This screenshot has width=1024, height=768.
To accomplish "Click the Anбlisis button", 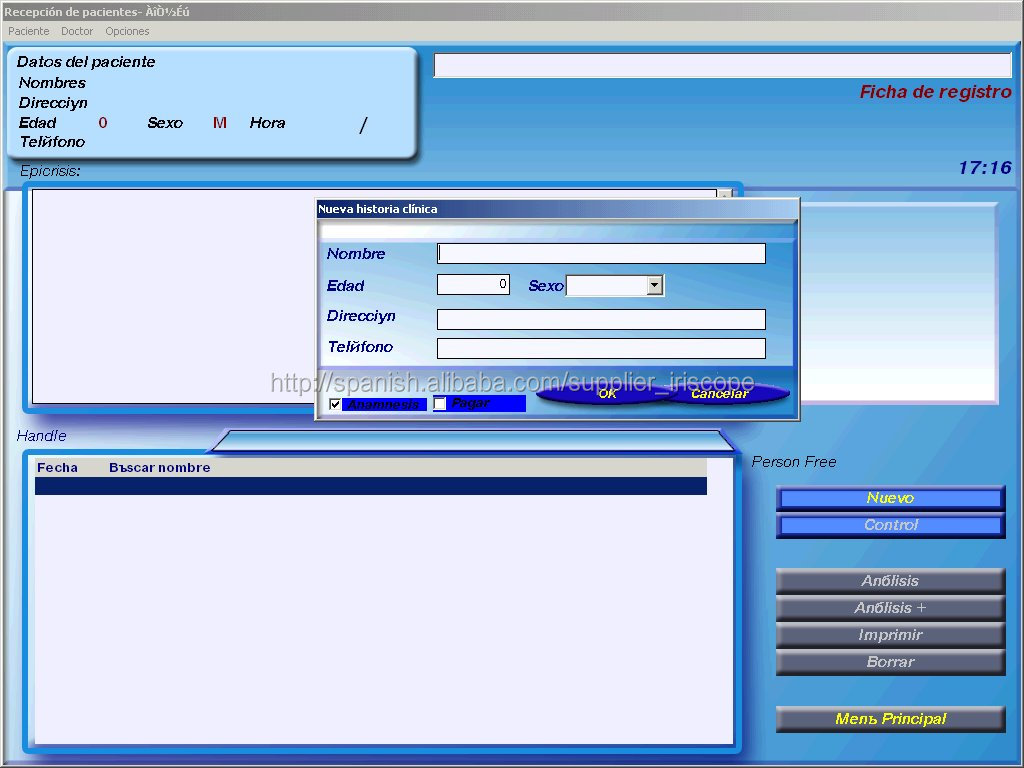I will (890, 581).
